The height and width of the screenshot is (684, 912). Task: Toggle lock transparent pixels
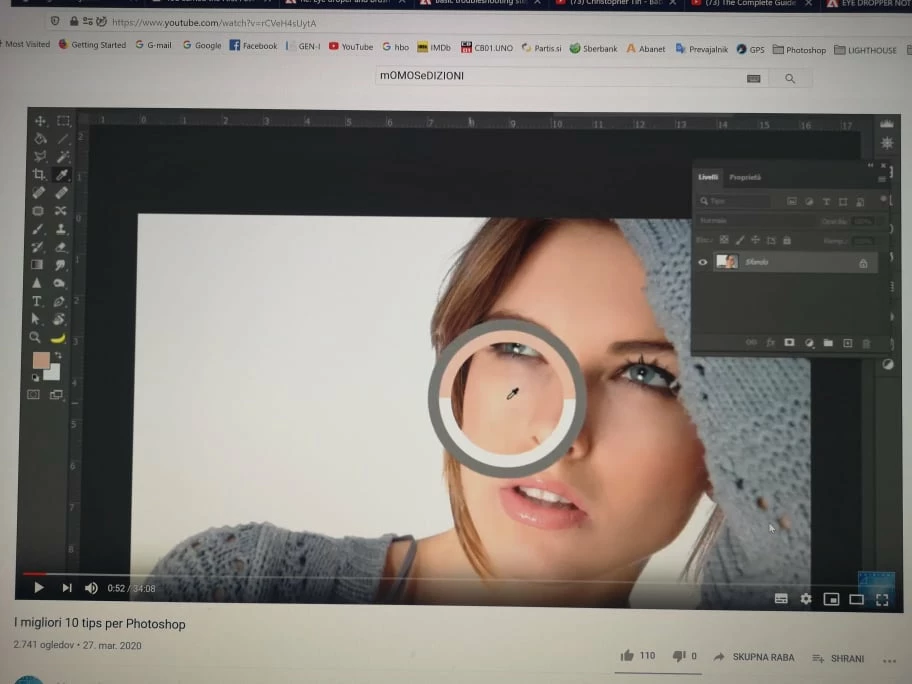724,240
